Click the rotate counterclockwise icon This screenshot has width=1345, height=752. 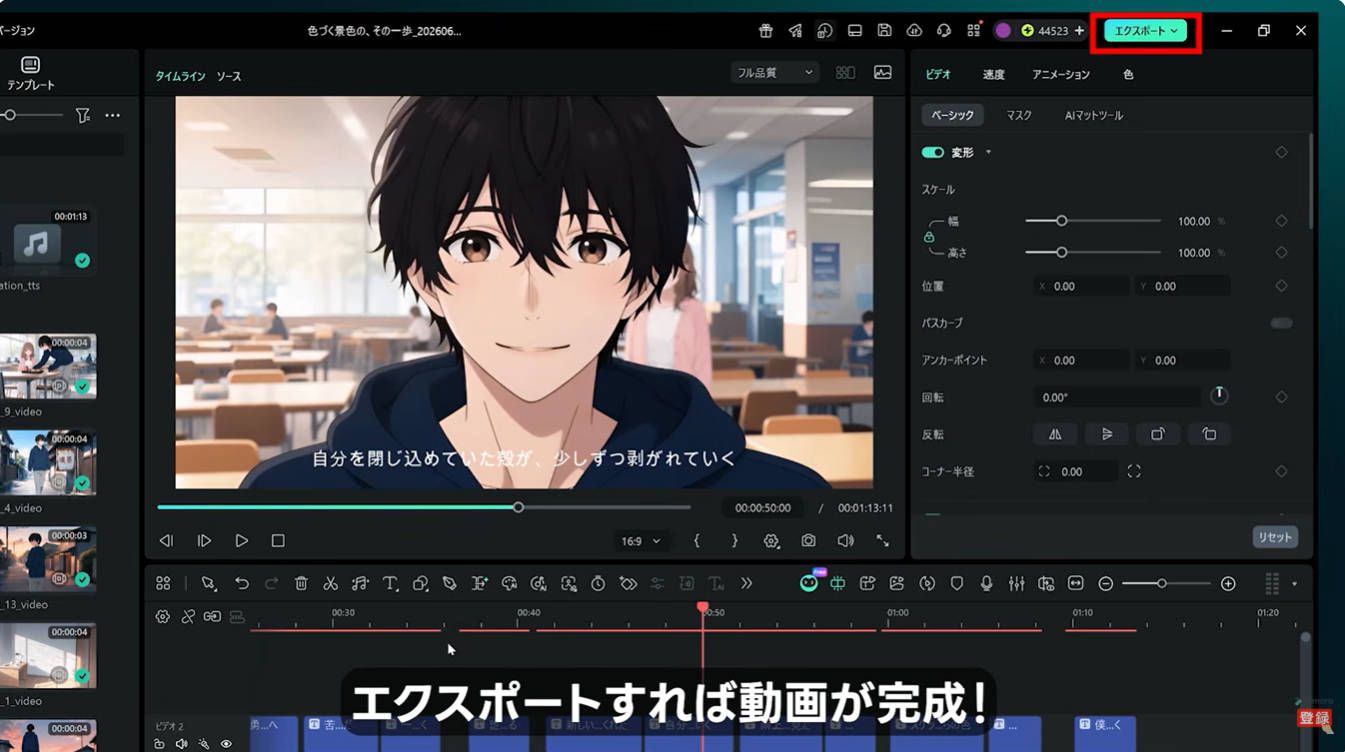pyautogui.click(x=1209, y=434)
